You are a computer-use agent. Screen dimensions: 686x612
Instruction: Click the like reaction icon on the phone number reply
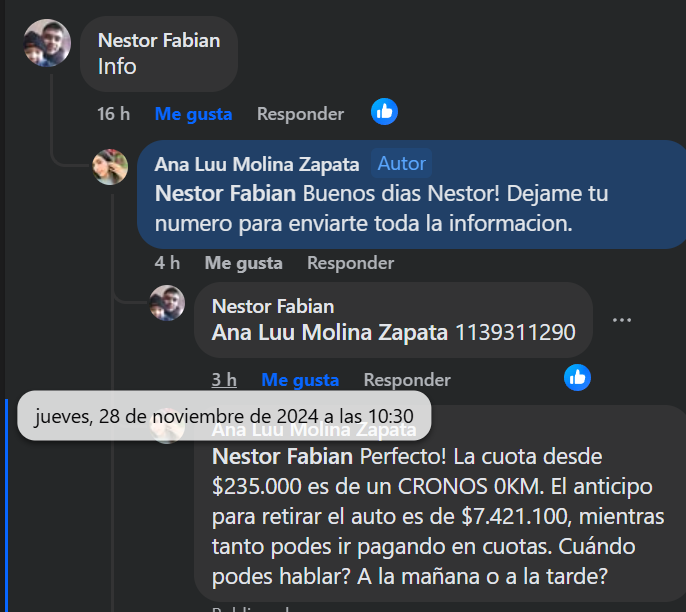pos(577,377)
